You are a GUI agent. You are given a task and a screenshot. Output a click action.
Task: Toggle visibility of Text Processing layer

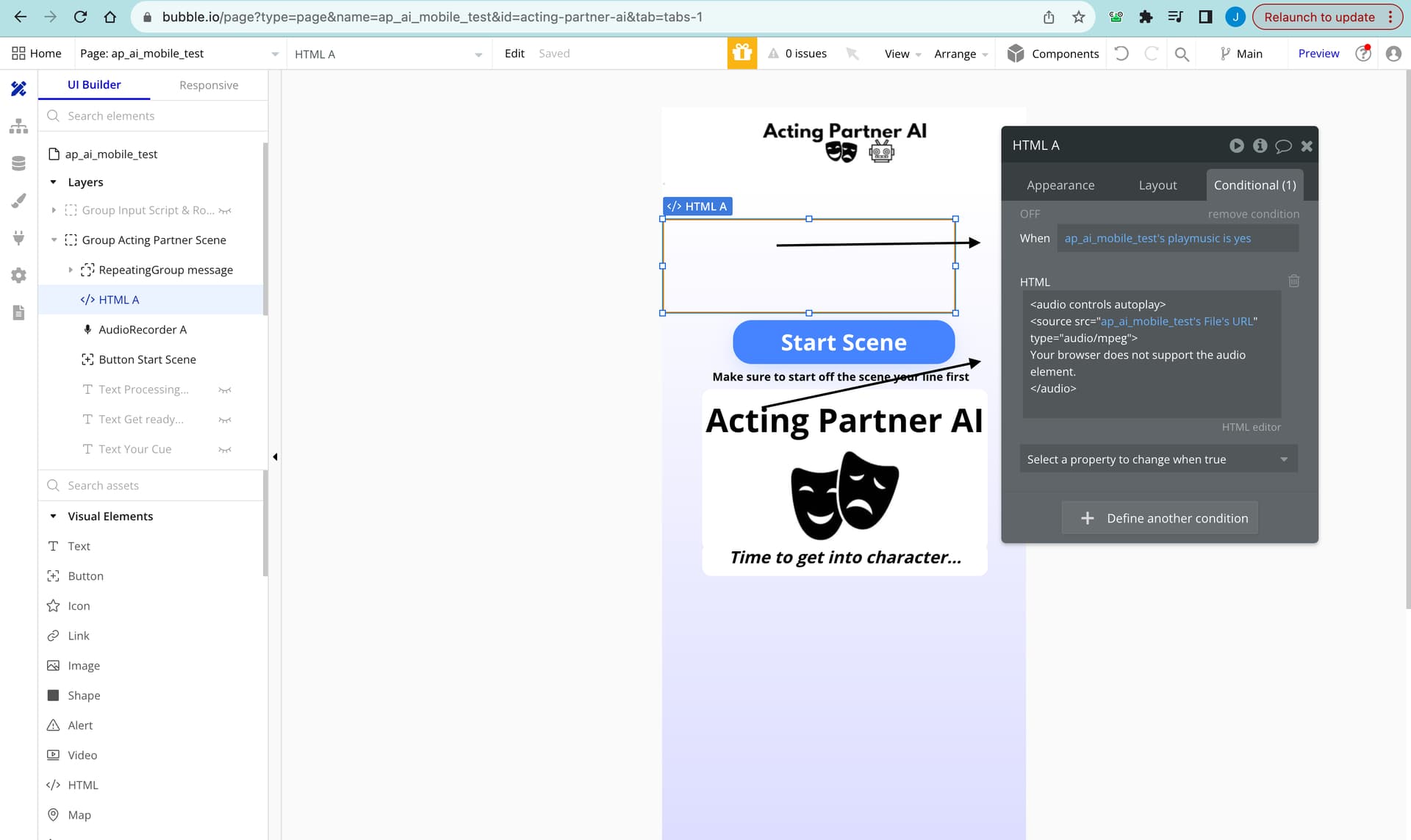(225, 390)
